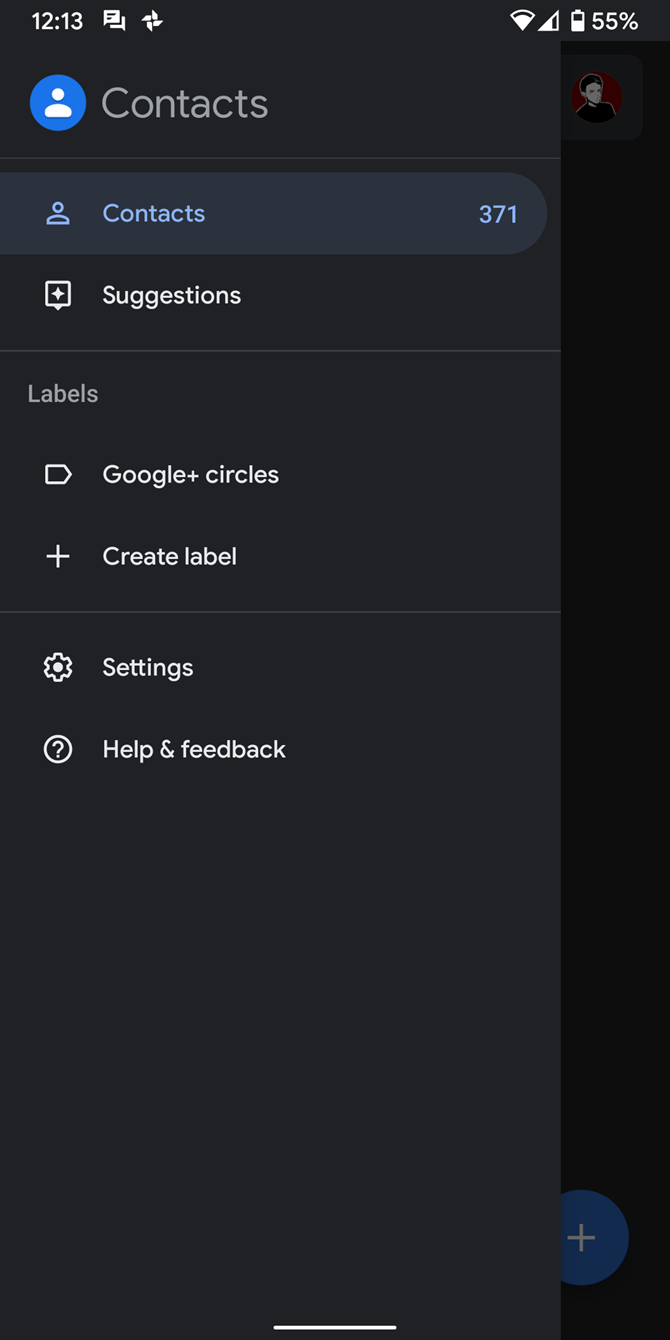The width and height of the screenshot is (670, 1340).
Task: Click Create label
Action: click(x=169, y=556)
